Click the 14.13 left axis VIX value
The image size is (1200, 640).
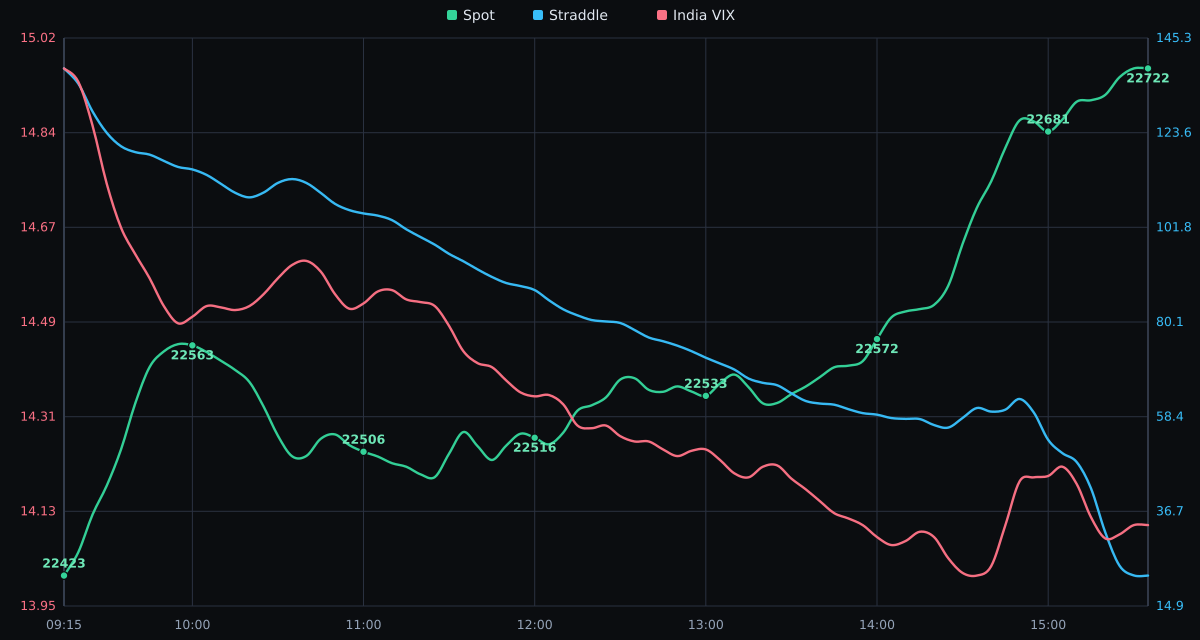[38, 511]
